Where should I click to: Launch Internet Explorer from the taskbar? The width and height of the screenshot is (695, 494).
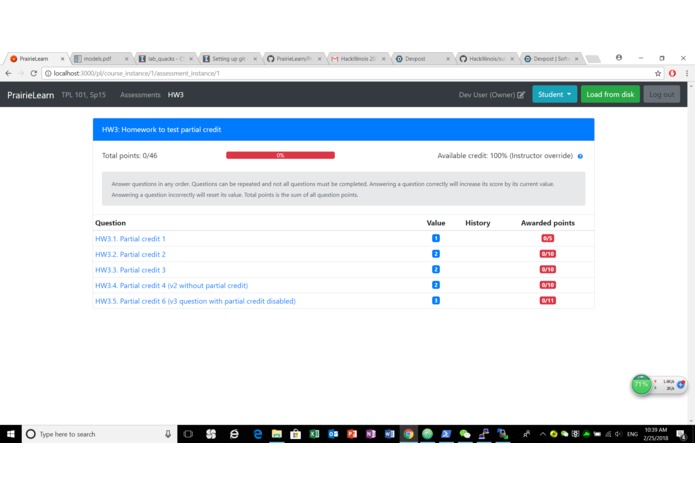[x=234, y=434]
